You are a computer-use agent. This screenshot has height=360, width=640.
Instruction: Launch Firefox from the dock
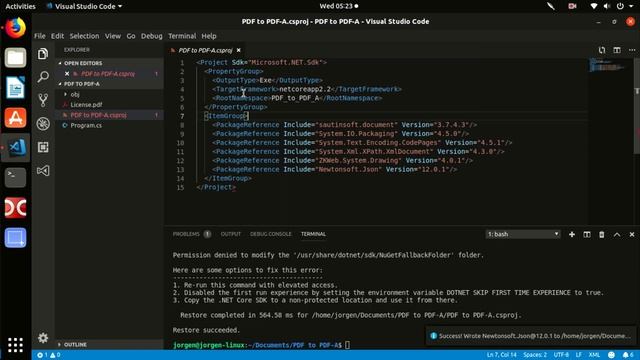[x=16, y=28]
